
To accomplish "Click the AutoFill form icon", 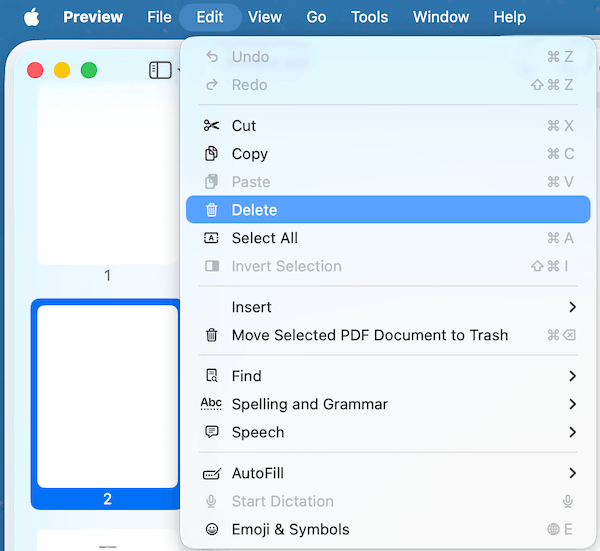I will (x=212, y=474).
